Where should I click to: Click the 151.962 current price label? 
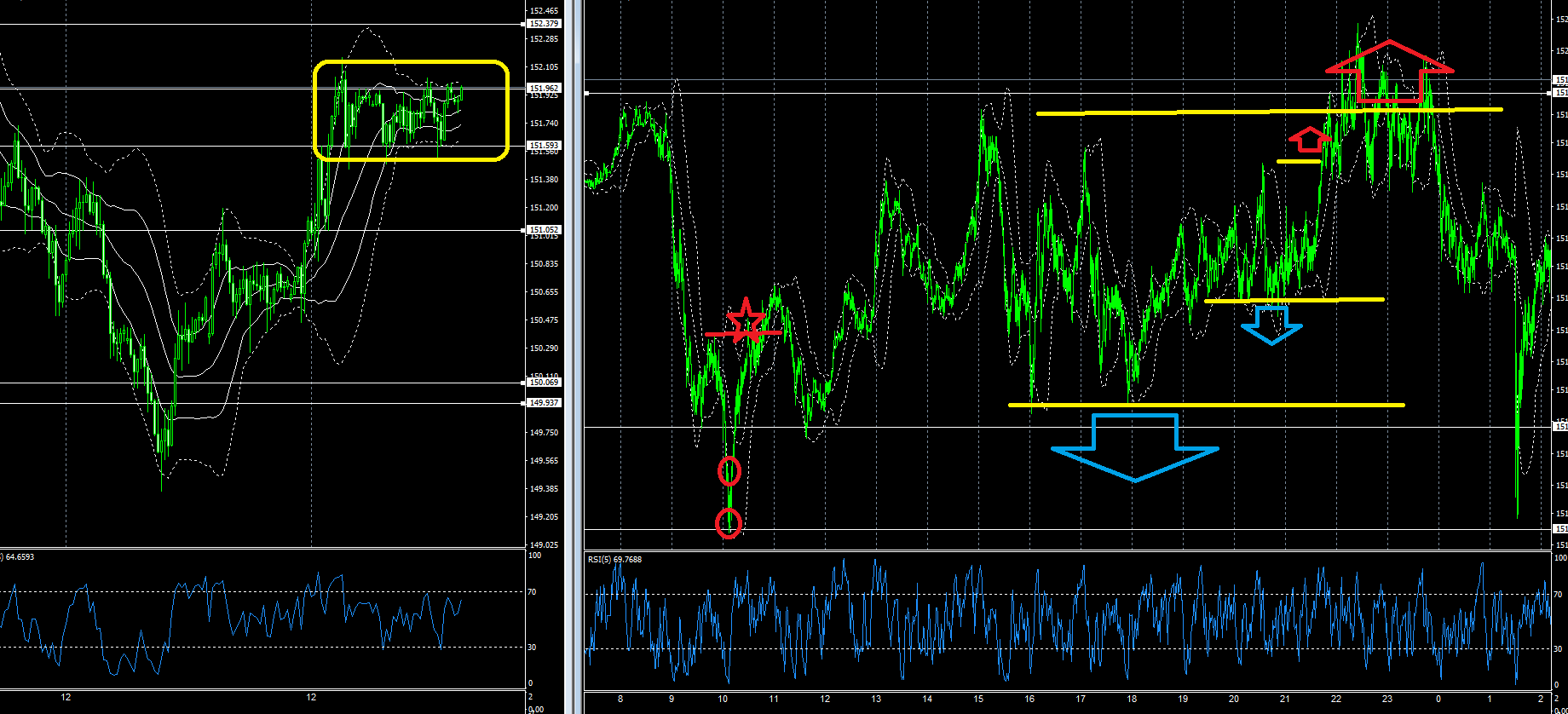tap(545, 88)
